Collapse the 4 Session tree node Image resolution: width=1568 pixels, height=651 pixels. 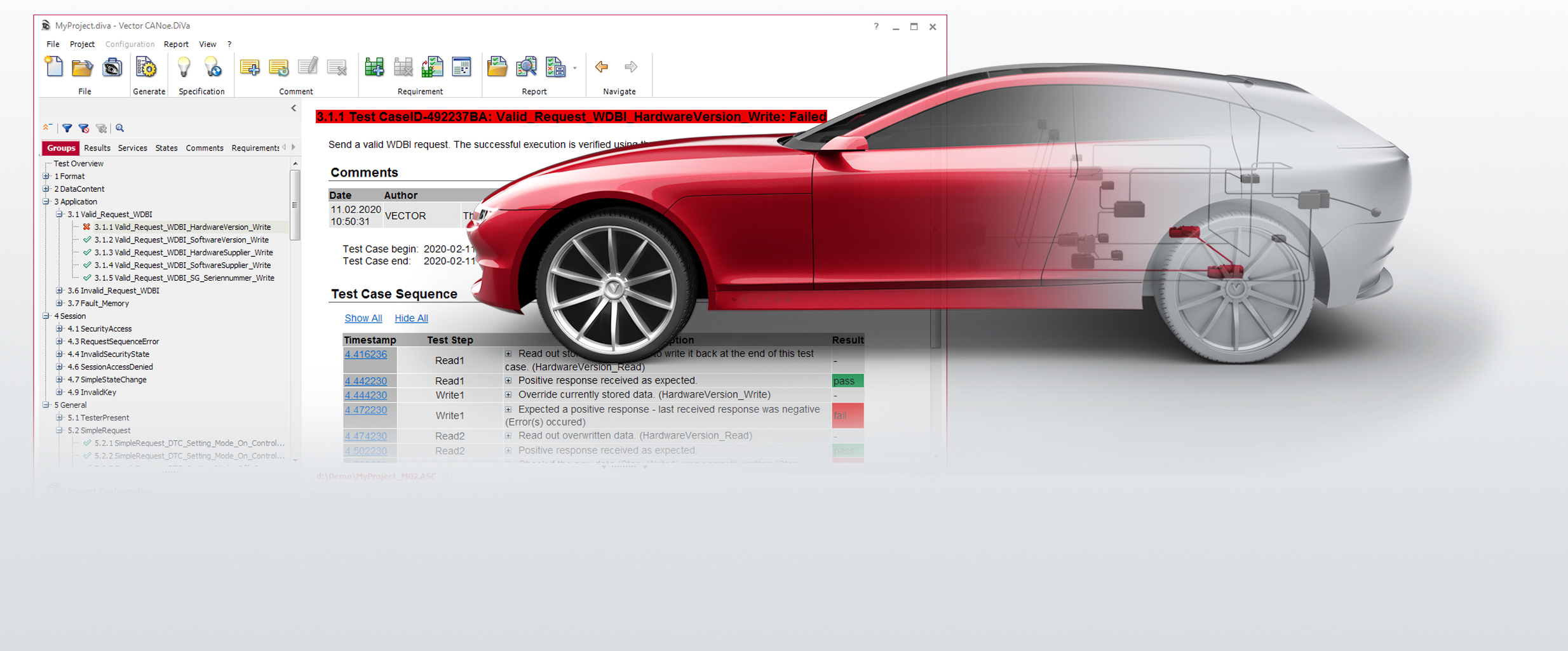coord(46,316)
